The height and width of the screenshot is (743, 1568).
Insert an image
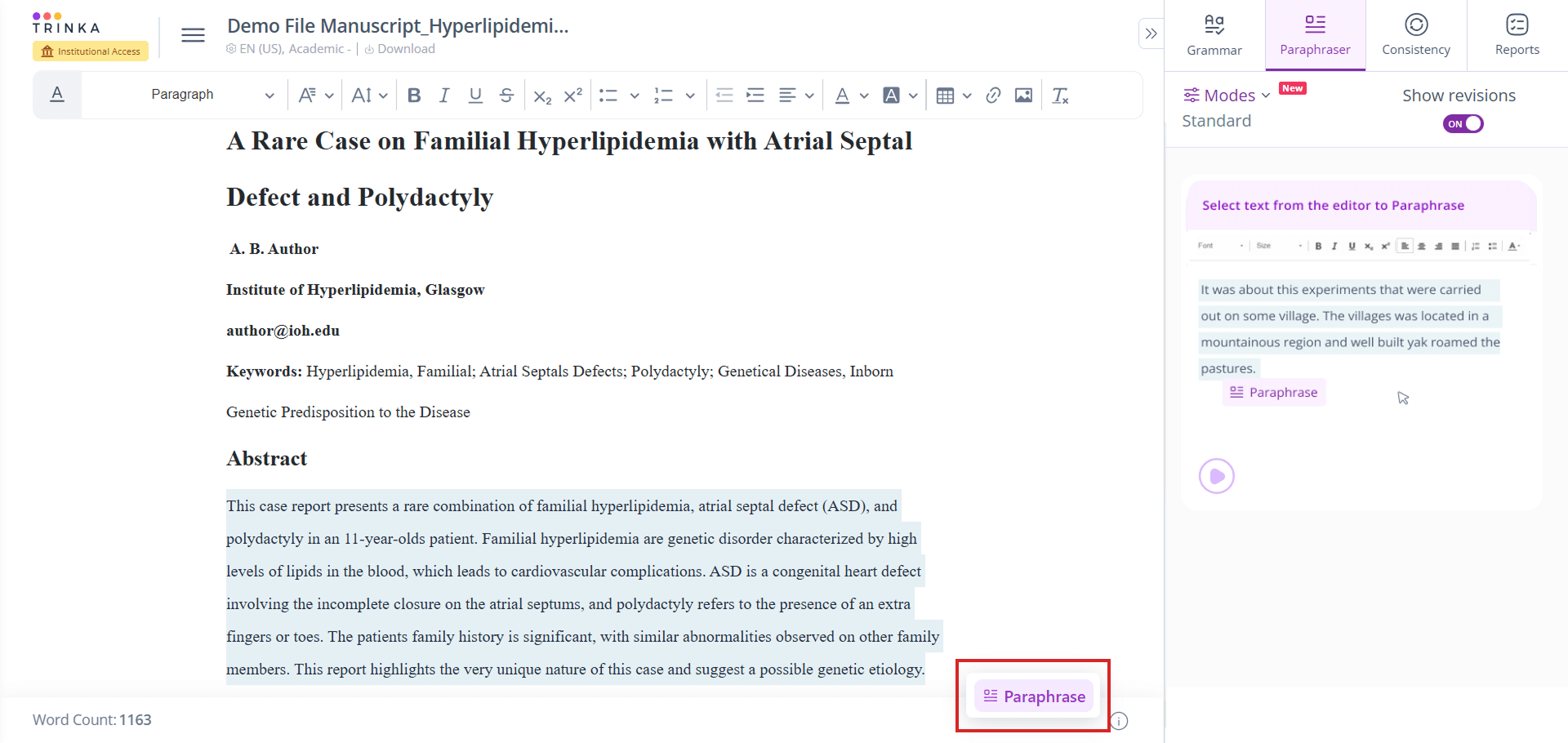(x=1023, y=96)
